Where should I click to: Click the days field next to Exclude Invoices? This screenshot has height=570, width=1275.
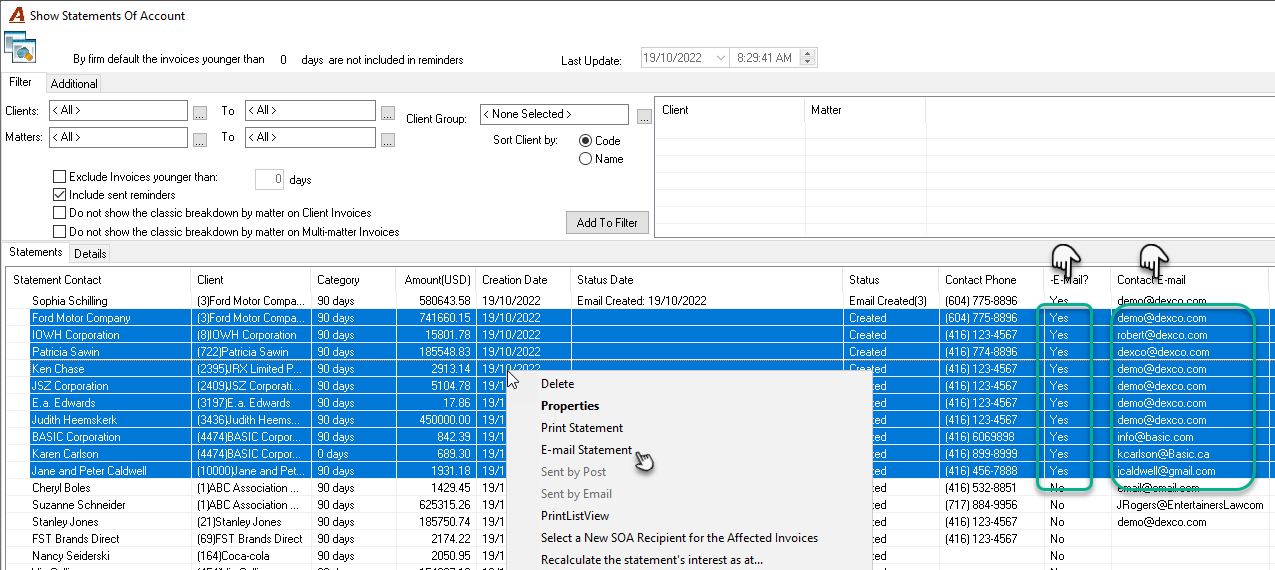coord(269,180)
